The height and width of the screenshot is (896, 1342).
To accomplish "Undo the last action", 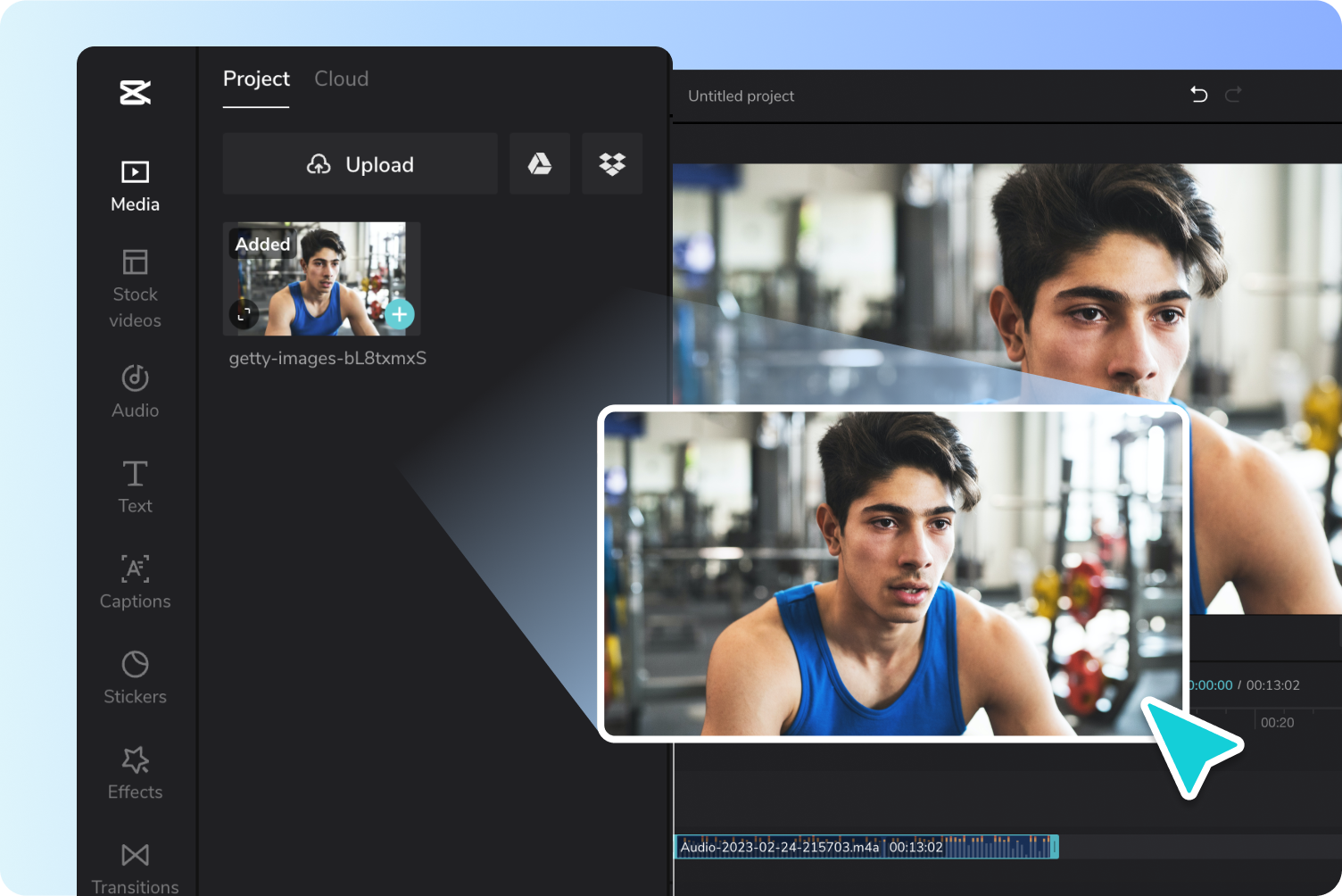I will point(1199,95).
